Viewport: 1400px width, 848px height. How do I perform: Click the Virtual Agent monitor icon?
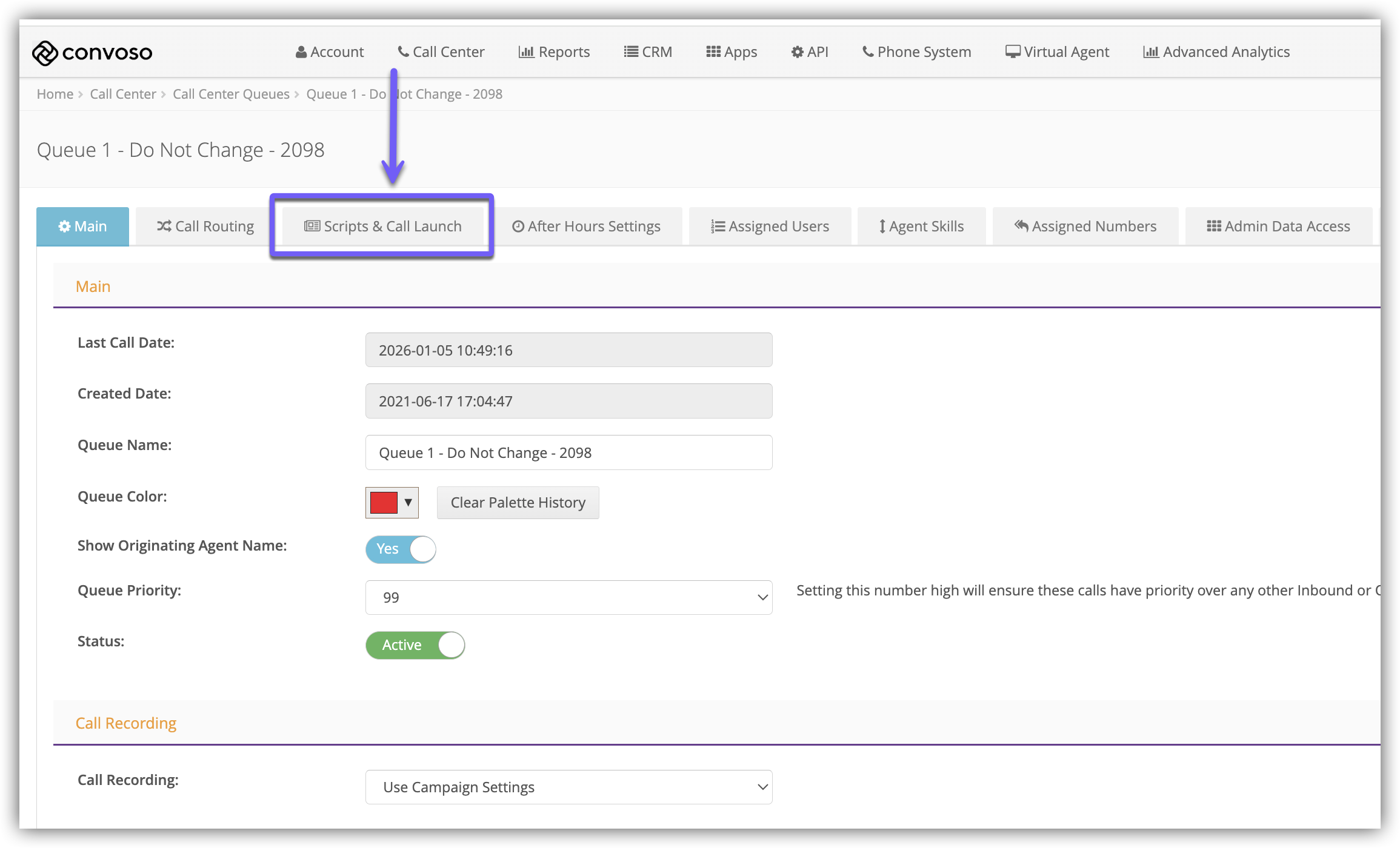point(1012,52)
